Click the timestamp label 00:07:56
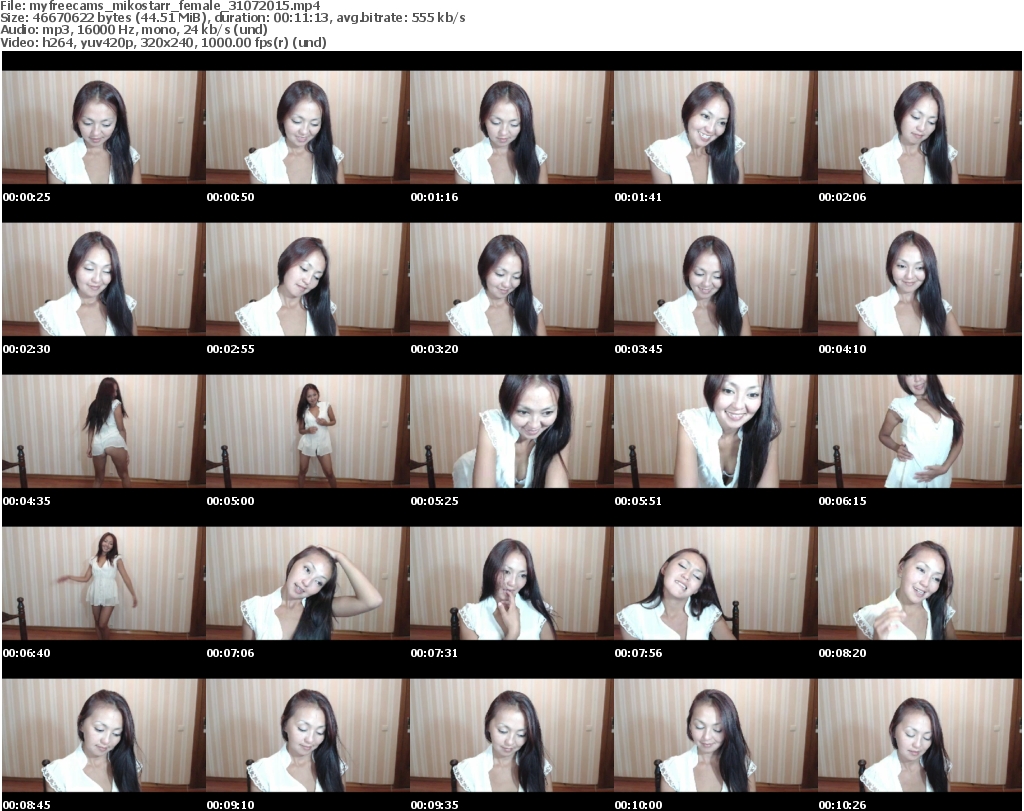The height and width of the screenshot is (811, 1024). 638,653
